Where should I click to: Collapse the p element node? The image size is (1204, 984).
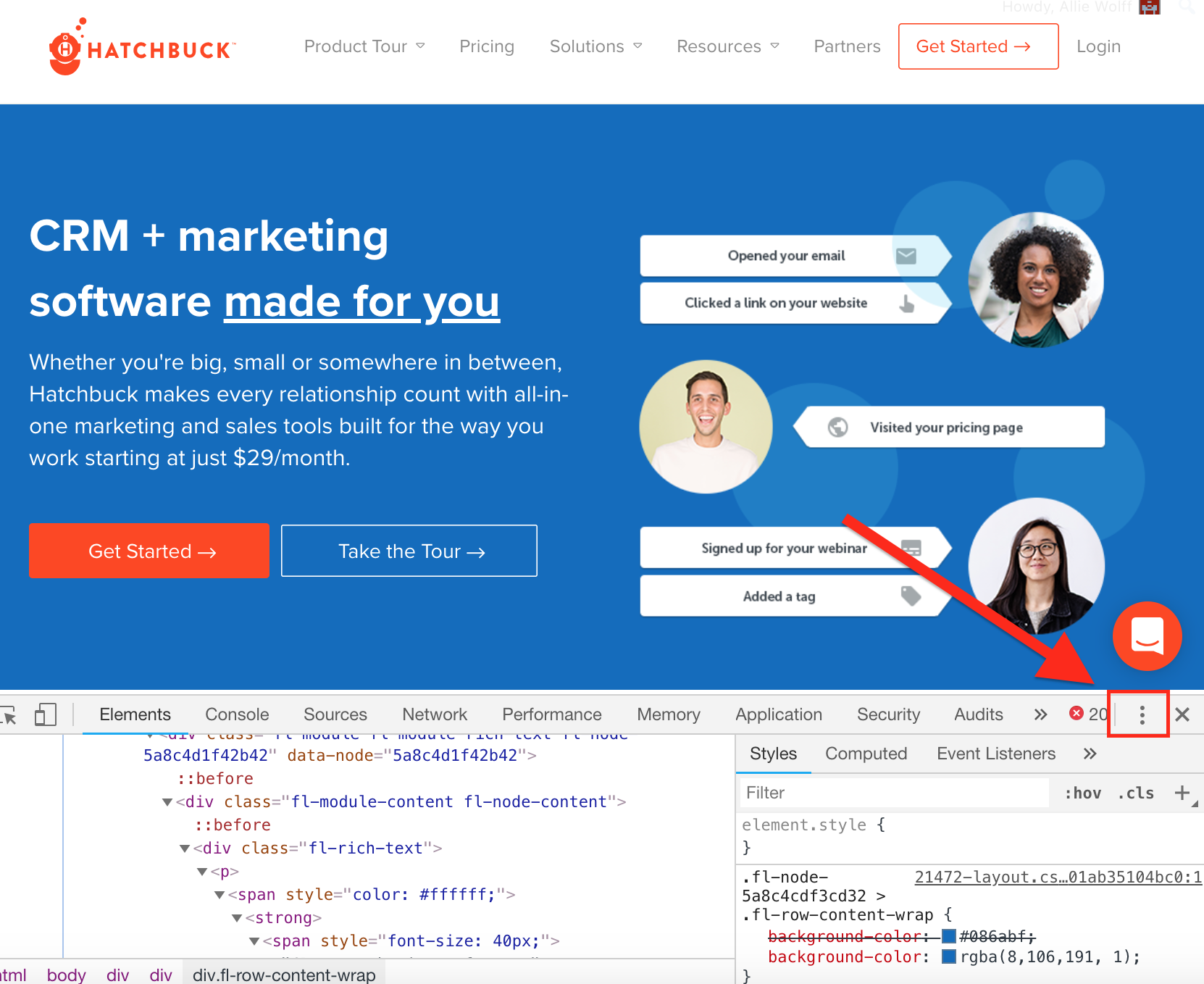pyautogui.click(x=202, y=872)
